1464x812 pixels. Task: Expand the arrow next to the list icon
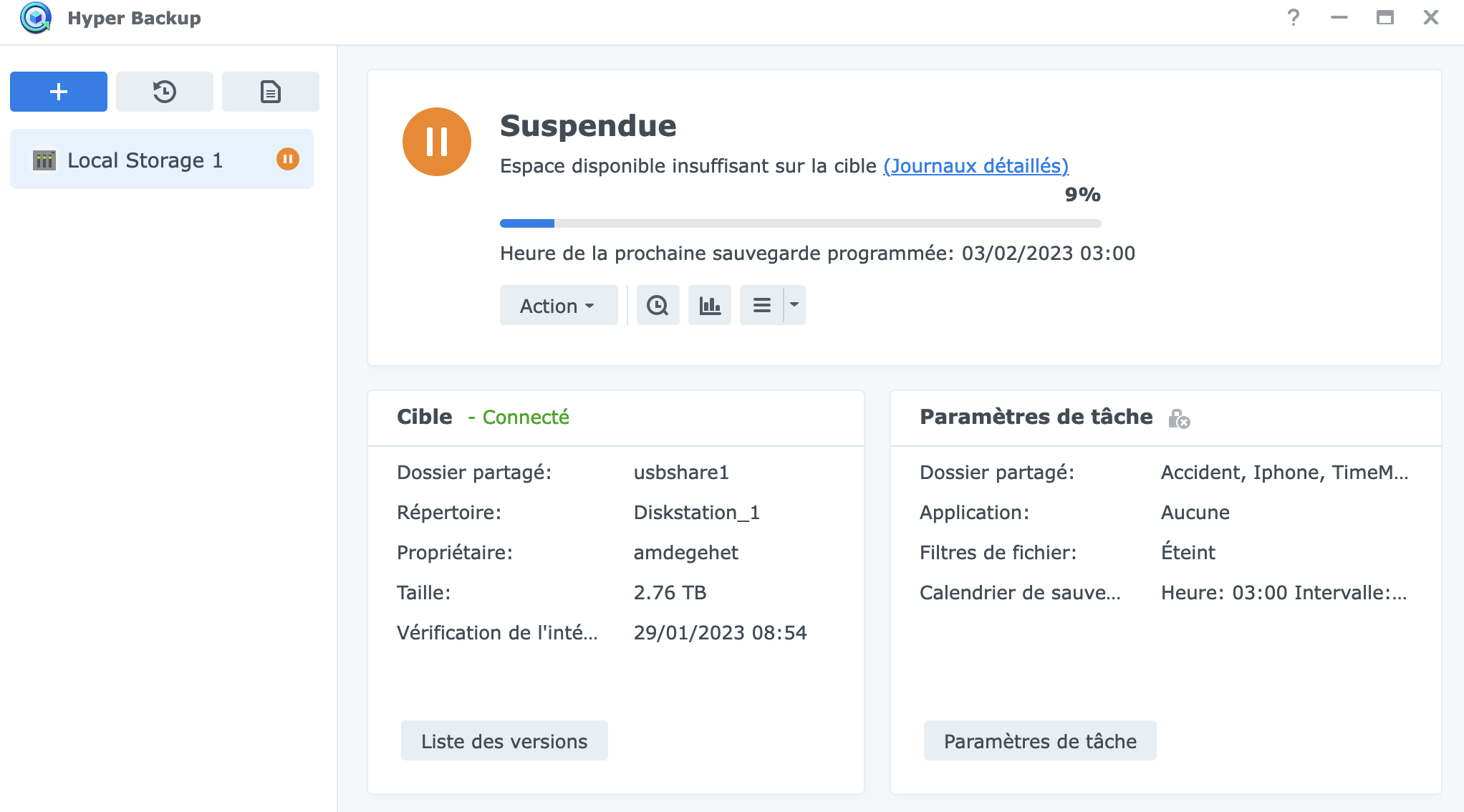[x=794, y=305]
